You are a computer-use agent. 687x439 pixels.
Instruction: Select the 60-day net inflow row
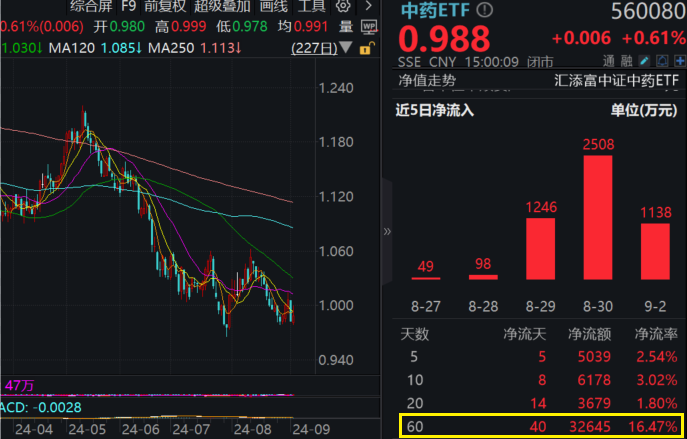click(538, 427)
